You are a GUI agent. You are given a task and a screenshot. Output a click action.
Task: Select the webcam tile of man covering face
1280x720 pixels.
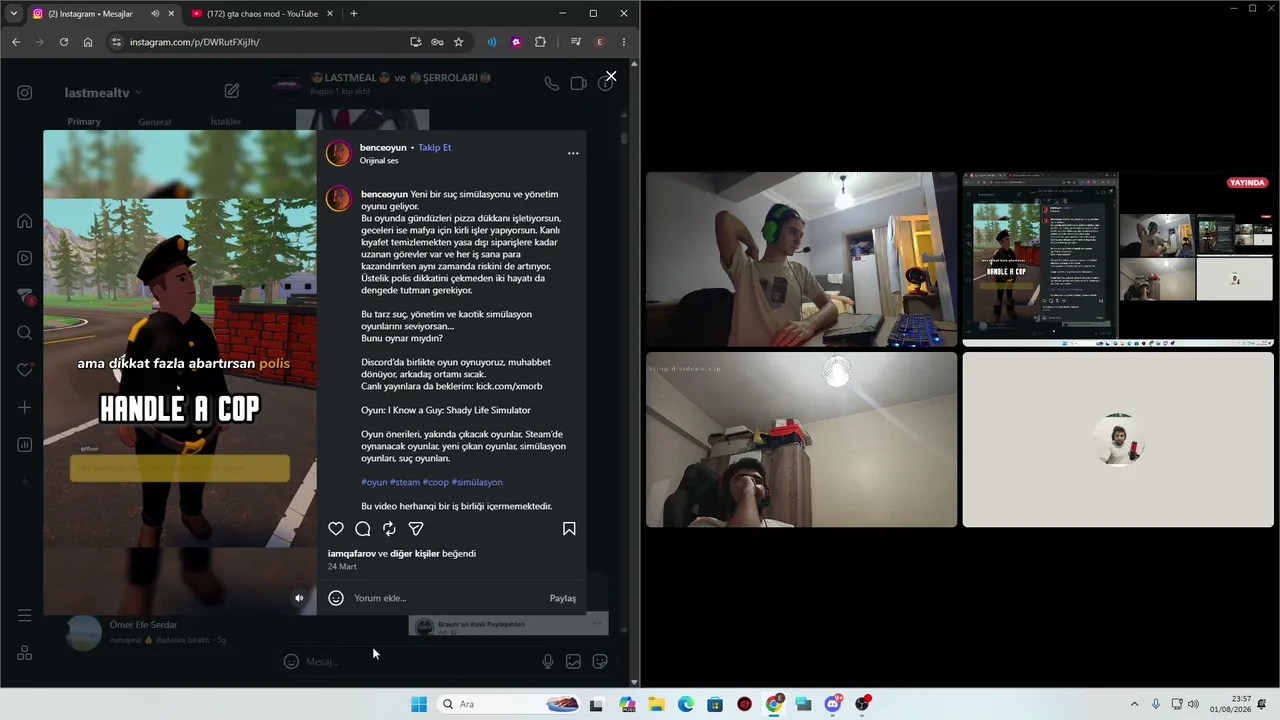801,439
